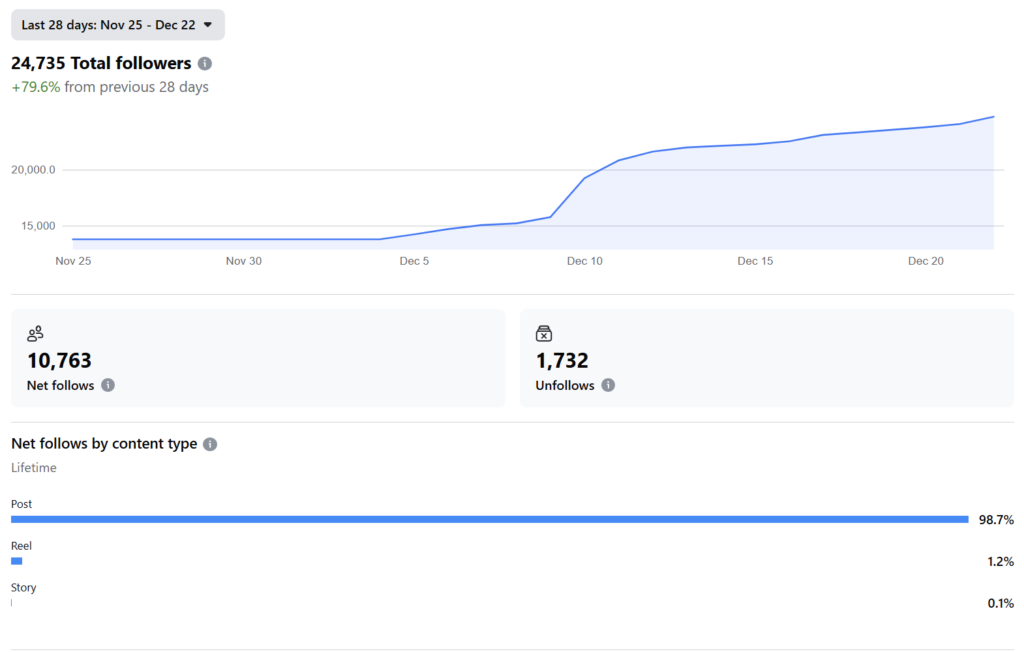Open the Last 28 days date range dropdown
Screen dimensions: 1024x652
pos(117,25)
